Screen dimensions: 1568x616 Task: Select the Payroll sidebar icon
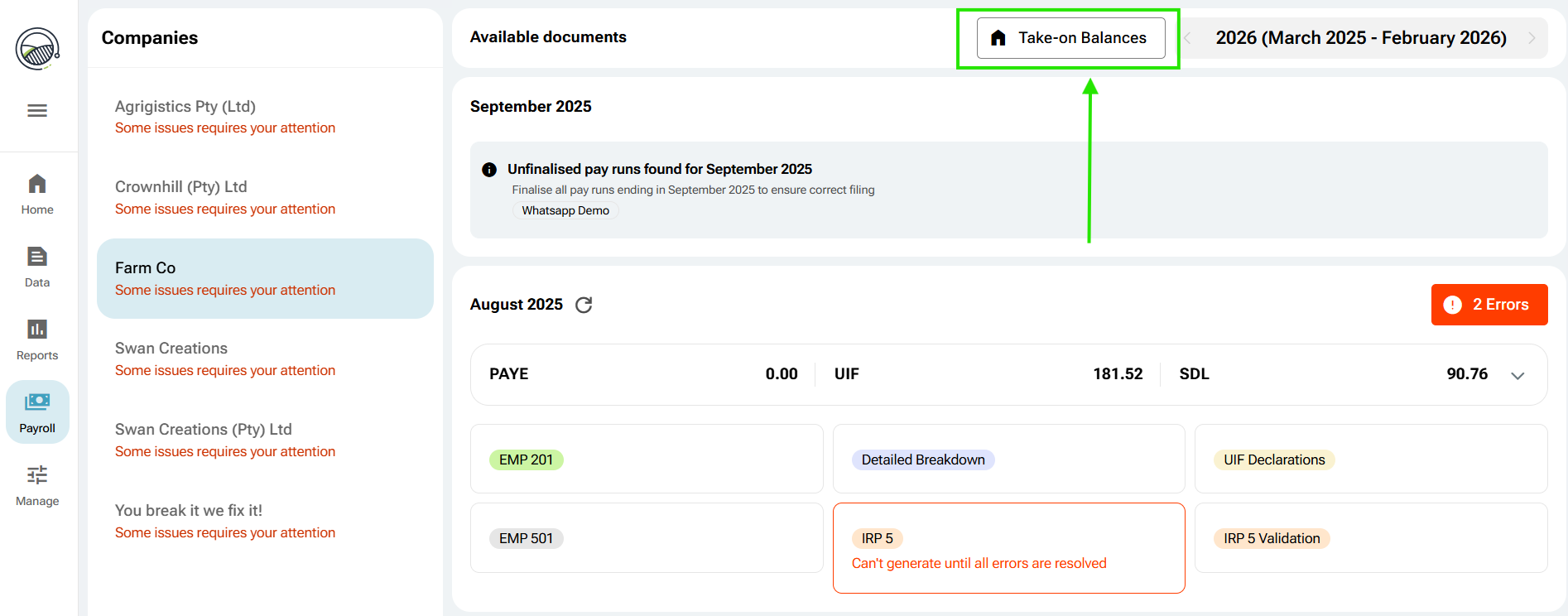click(37, 412)
